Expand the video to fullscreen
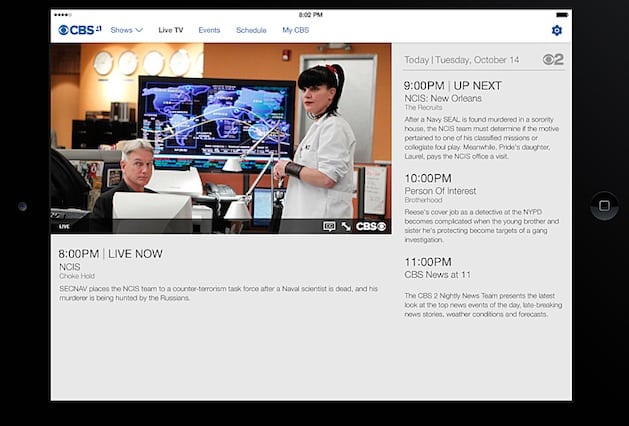Viewport: 629px width, 426px height. 346,227
